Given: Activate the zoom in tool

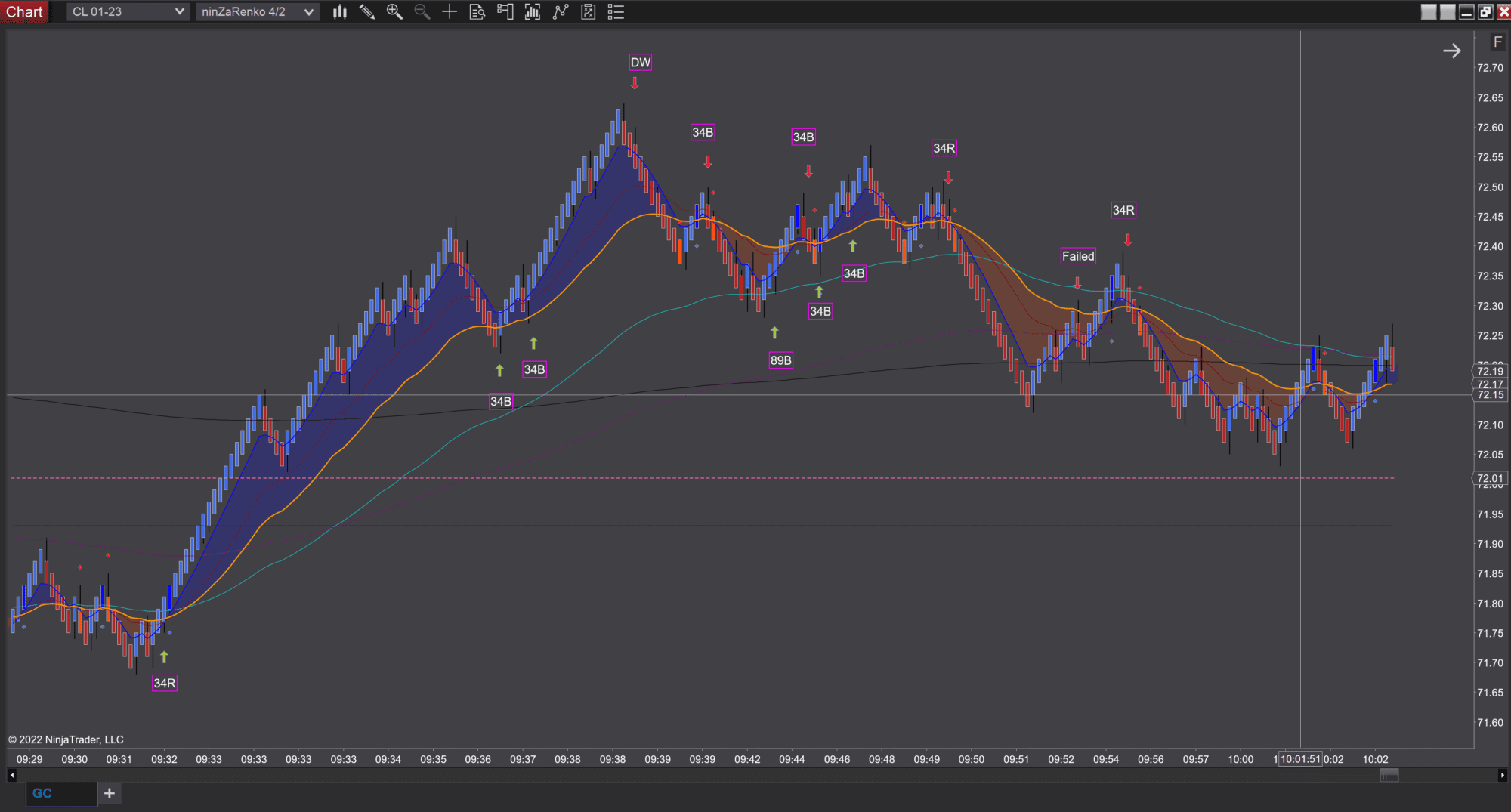Looking at the screenshot, I should (x=394, y=11).
